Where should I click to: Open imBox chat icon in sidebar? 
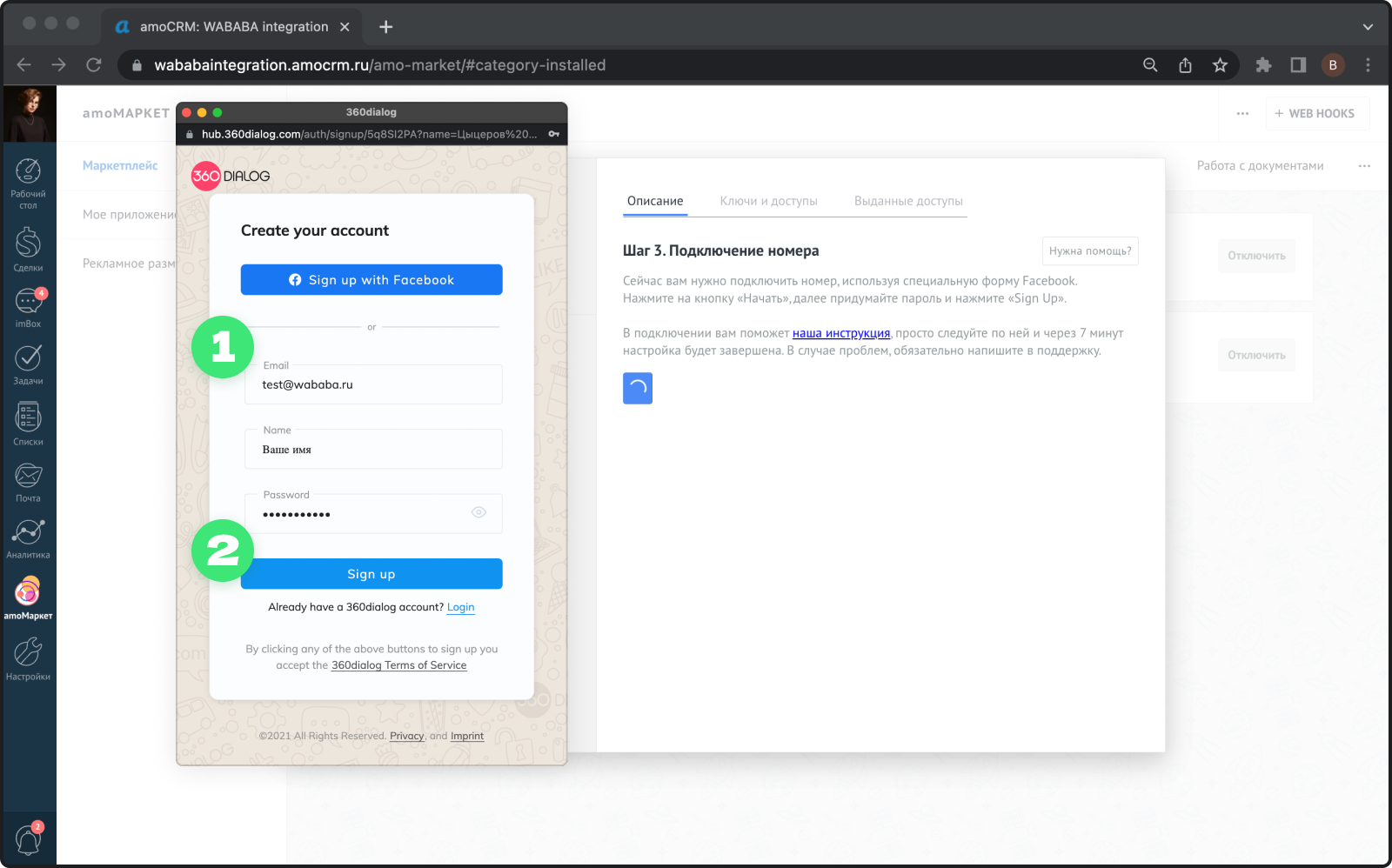point(28,308)
